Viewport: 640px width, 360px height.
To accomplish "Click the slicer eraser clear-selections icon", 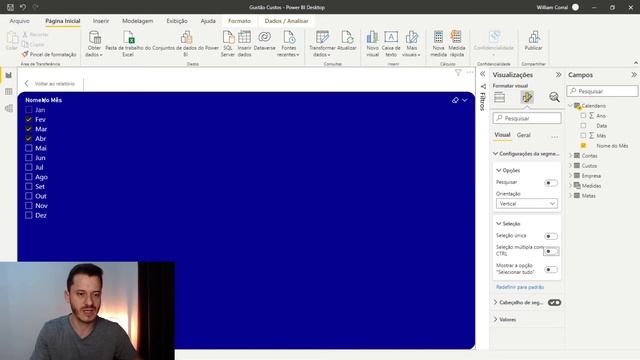I will click(455, 100).
